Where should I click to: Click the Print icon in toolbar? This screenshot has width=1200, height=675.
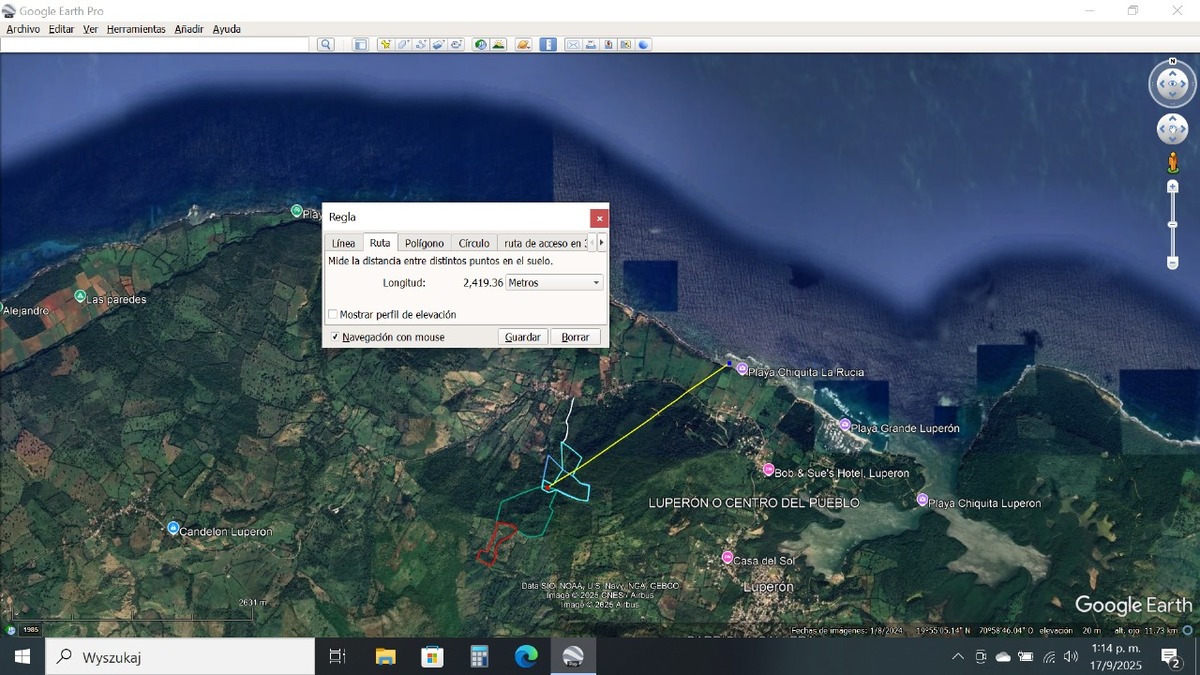(x=591, y=44)
